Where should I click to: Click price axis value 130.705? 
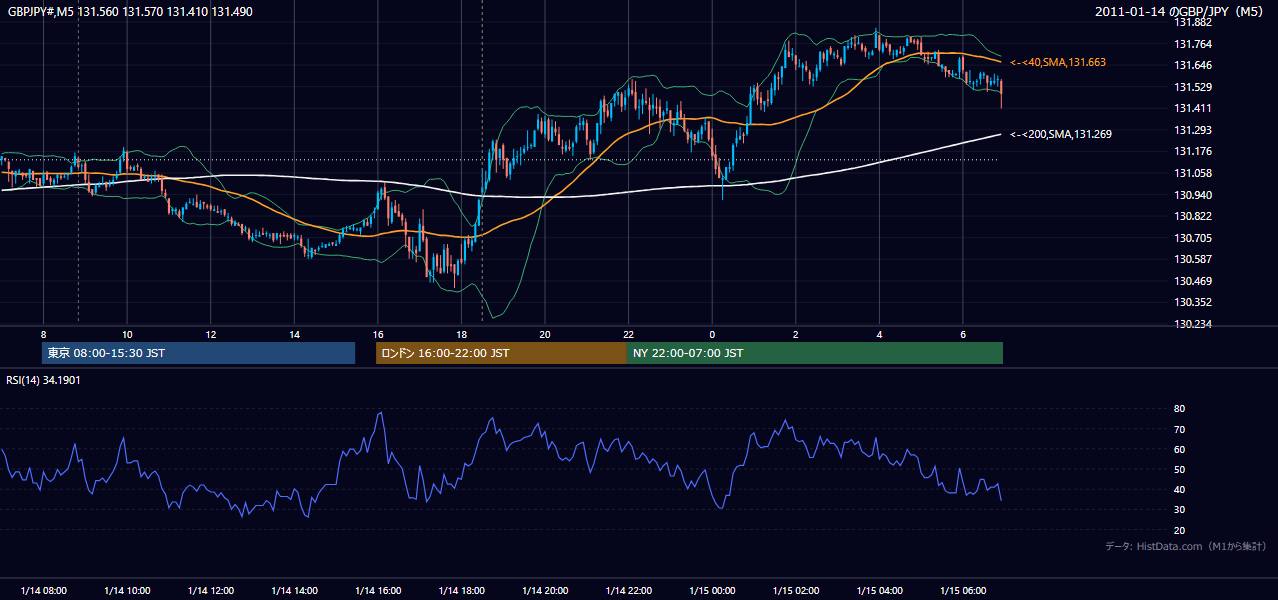tap(1192, 238)
